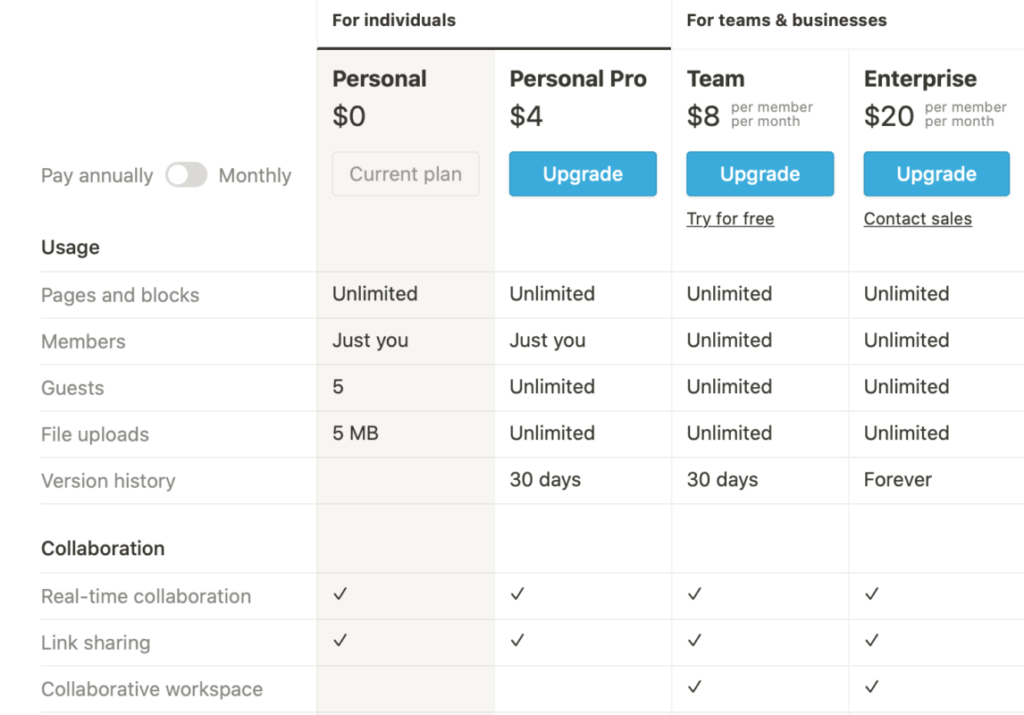Open the Contact sales link

(918, 219)
